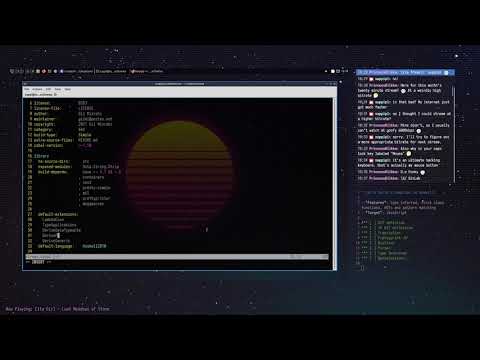Open the Actions menu in the terminal window
The width and height of the screenshot is (480, 360).
pos(37,89)
